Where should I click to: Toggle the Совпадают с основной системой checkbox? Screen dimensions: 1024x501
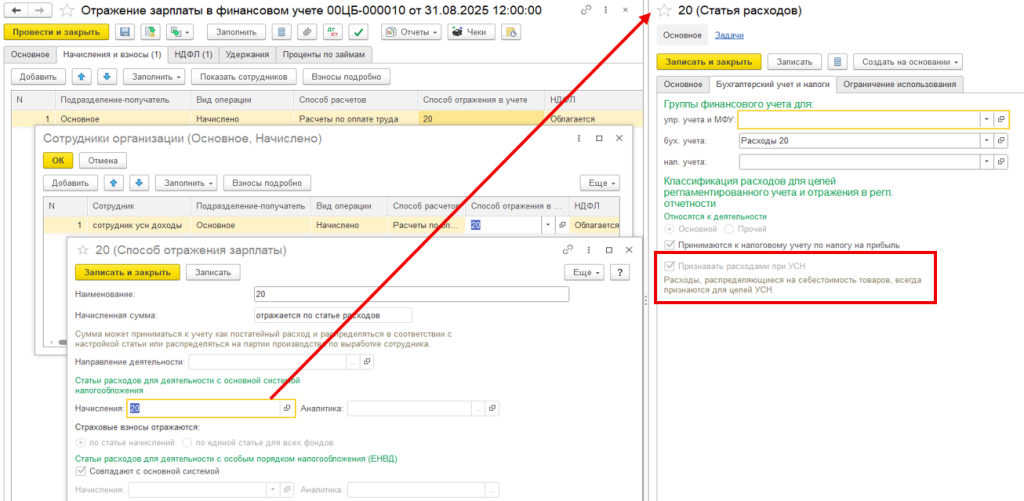(x=82, y=472)
